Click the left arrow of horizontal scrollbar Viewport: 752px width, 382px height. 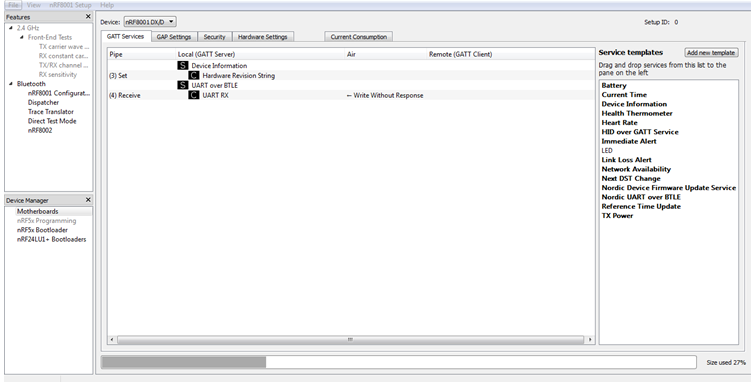pos(112,340)
